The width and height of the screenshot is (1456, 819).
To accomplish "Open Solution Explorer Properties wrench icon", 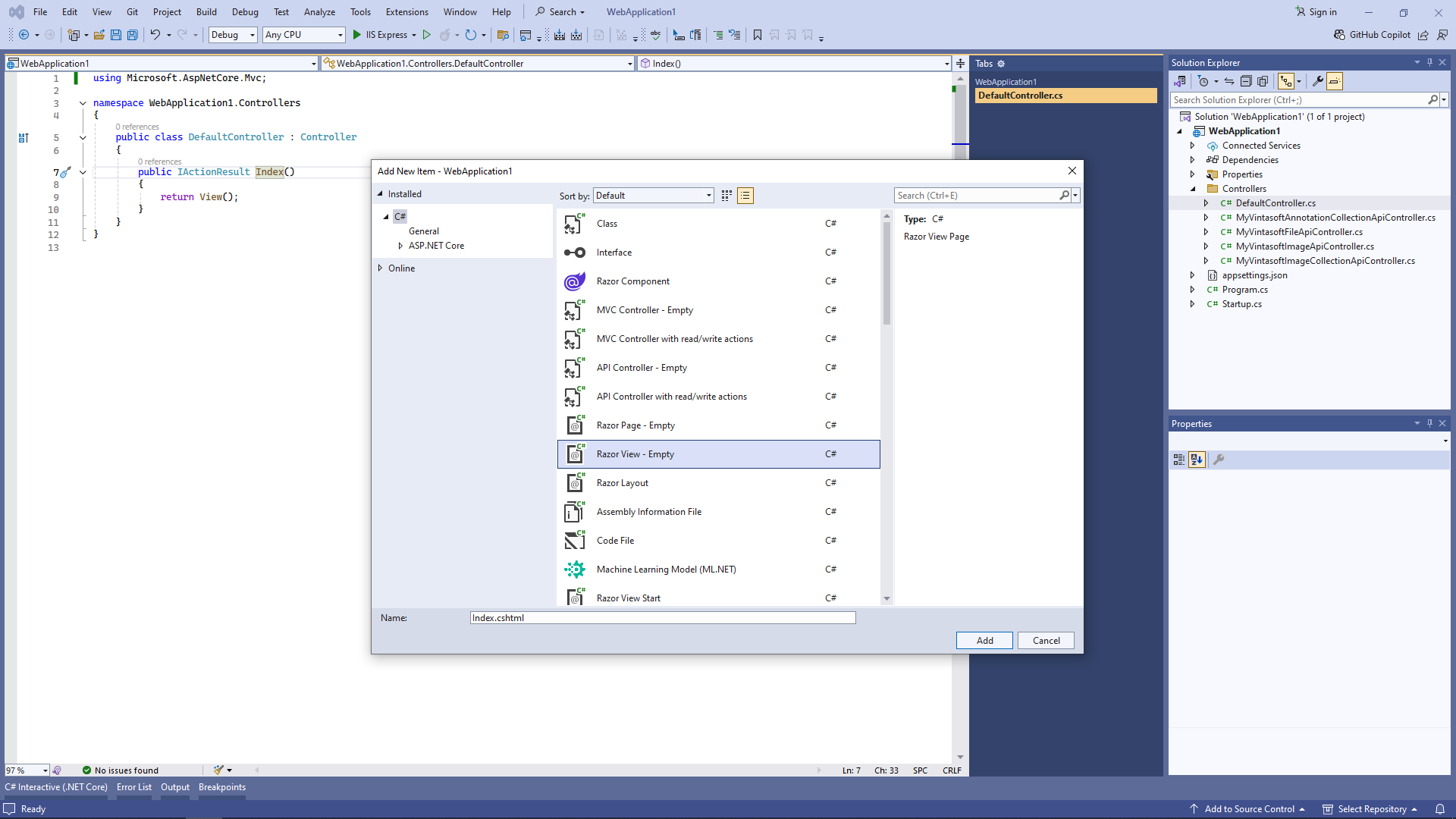I will pyautogui.click(x=1318, y=81).
